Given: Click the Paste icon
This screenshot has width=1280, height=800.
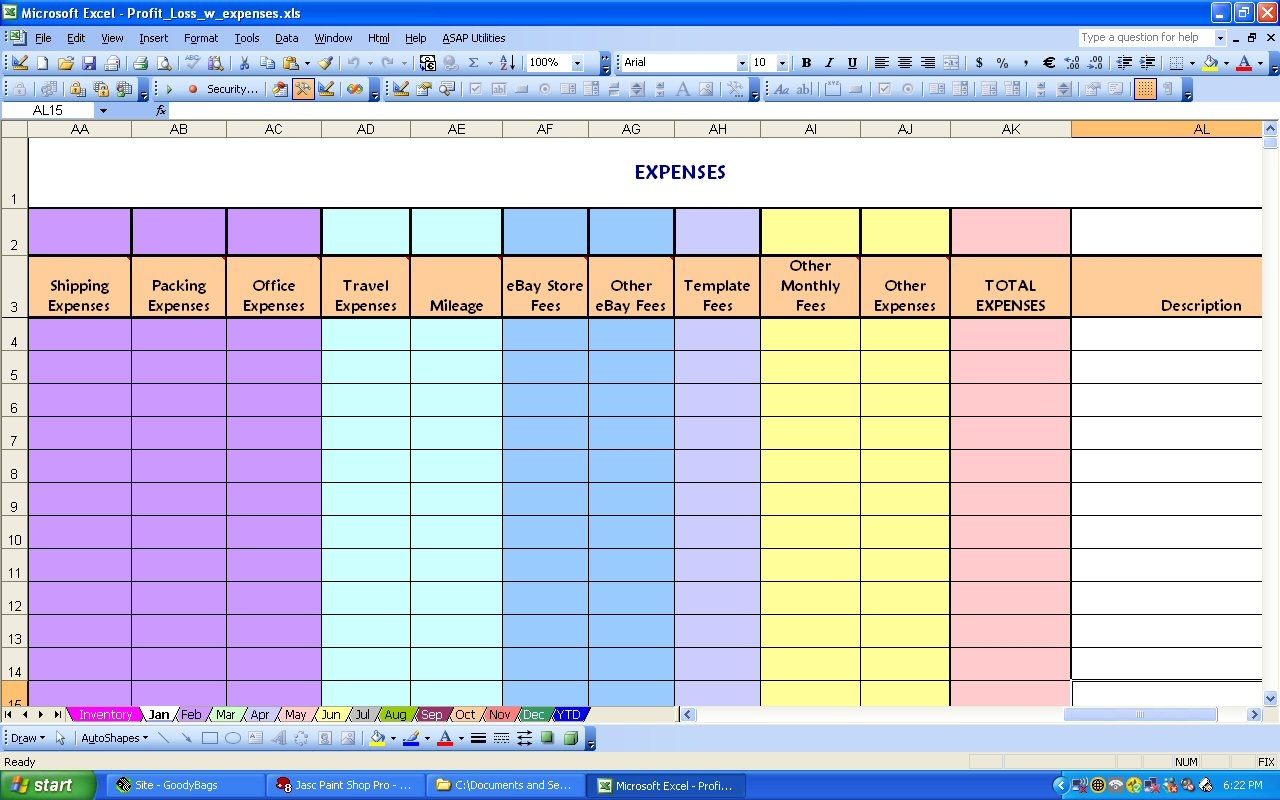Looking at the screenshot, I should (x=291, y=62).
